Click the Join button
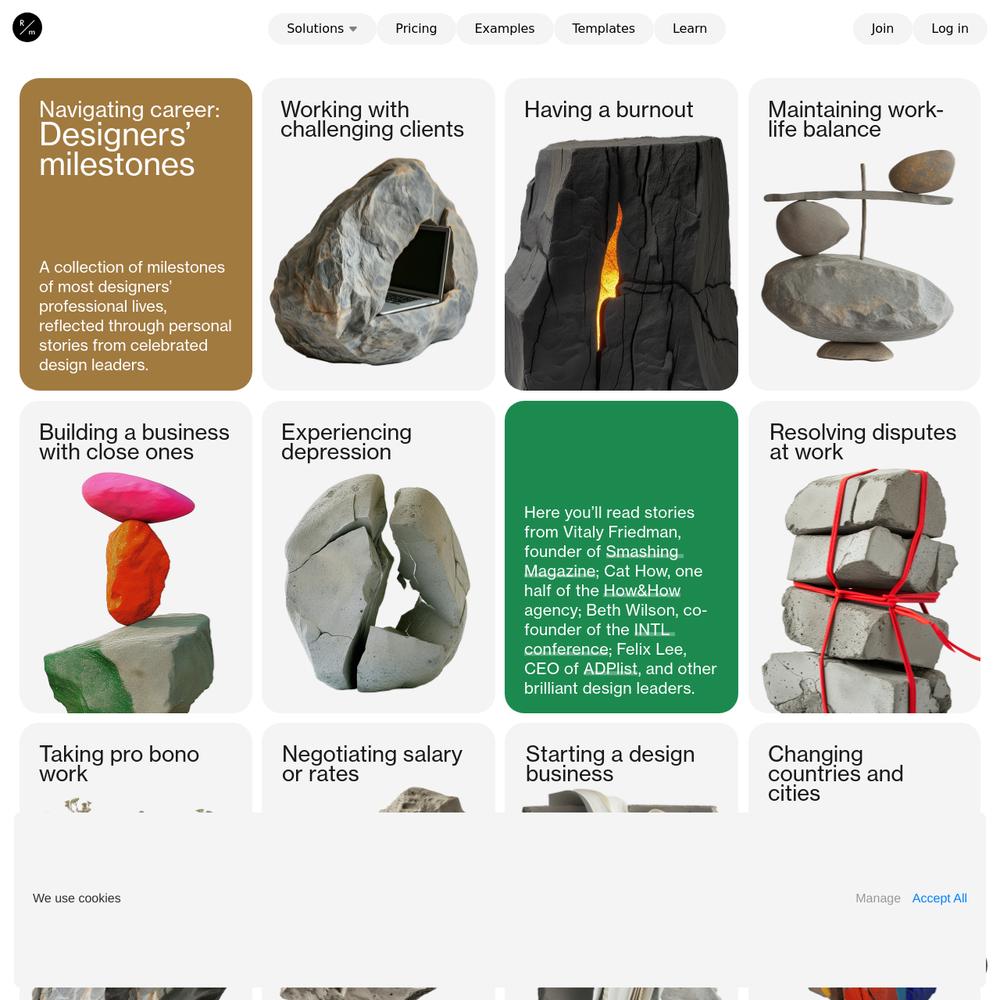1000x1000 pixels. tap(882, 29)
